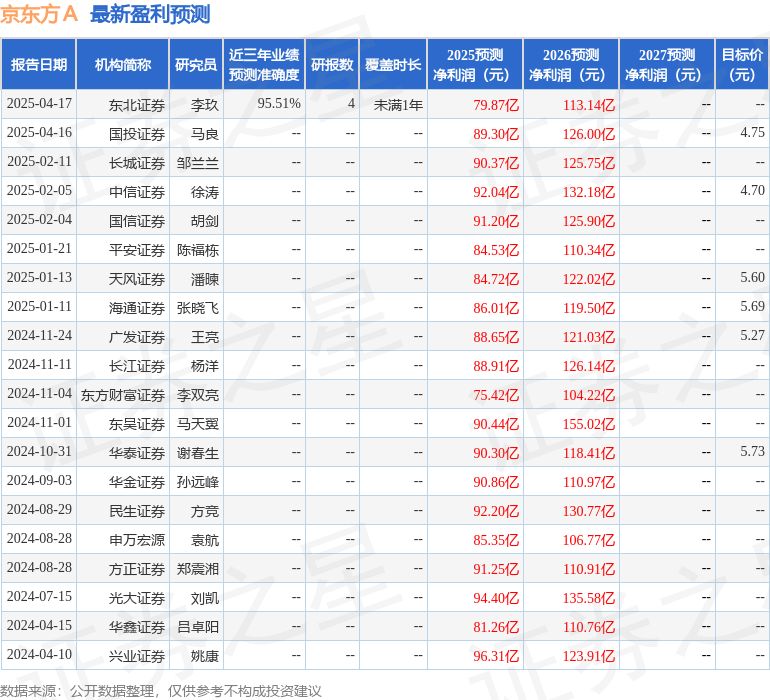The image size is (770, 700).
Task: Click the target price 4.70
Action: click(752, 191)
